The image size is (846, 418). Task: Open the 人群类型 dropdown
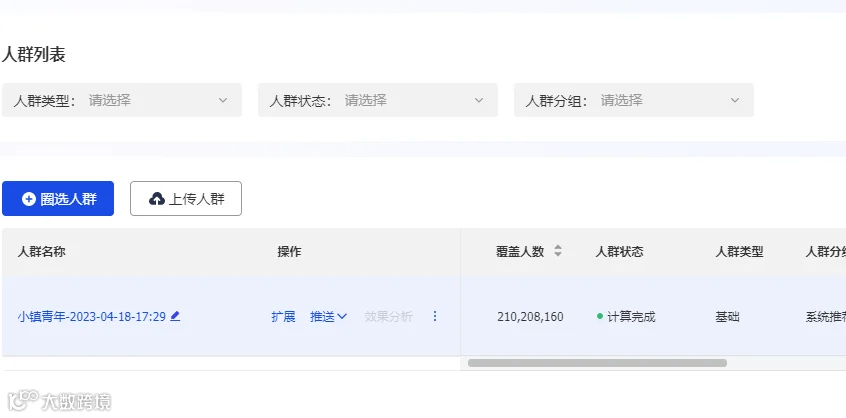click(x=121, y=100)
